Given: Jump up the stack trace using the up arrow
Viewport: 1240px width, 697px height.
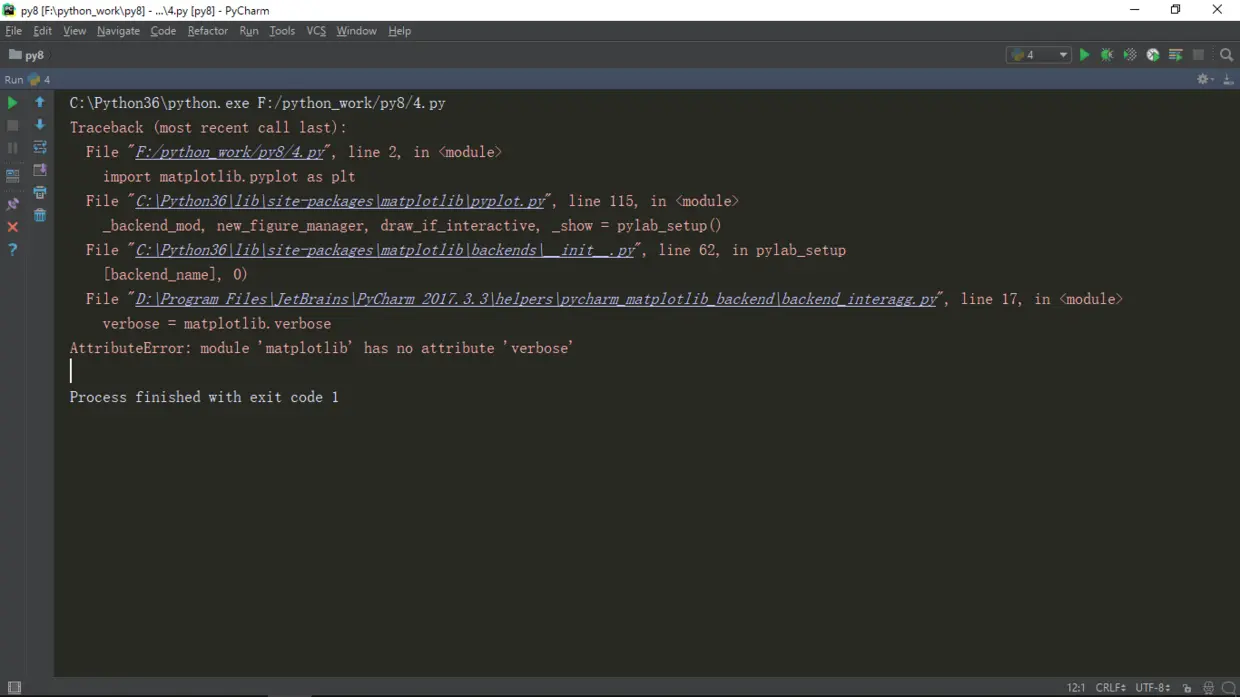Looking at the screenshot, I should (x=40, y=102).
